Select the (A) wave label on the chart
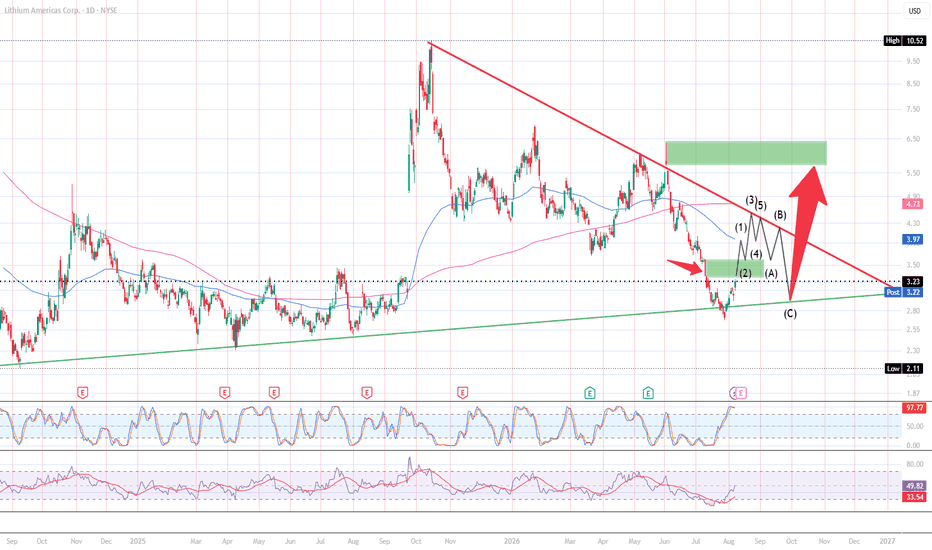The width and height of the screenshot is (932, 550). [771, 274]
